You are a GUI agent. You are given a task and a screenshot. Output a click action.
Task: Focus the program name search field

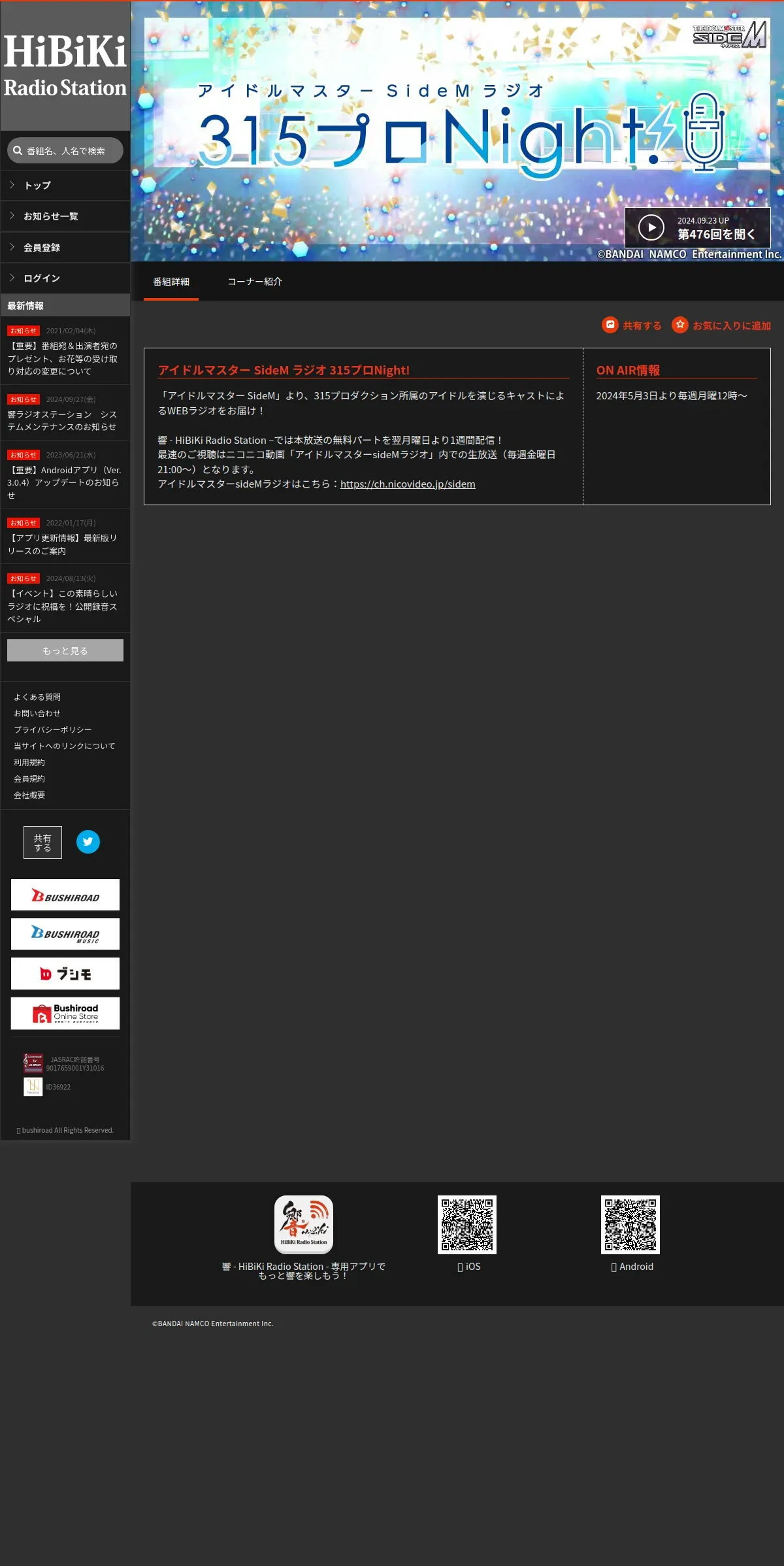65,150
